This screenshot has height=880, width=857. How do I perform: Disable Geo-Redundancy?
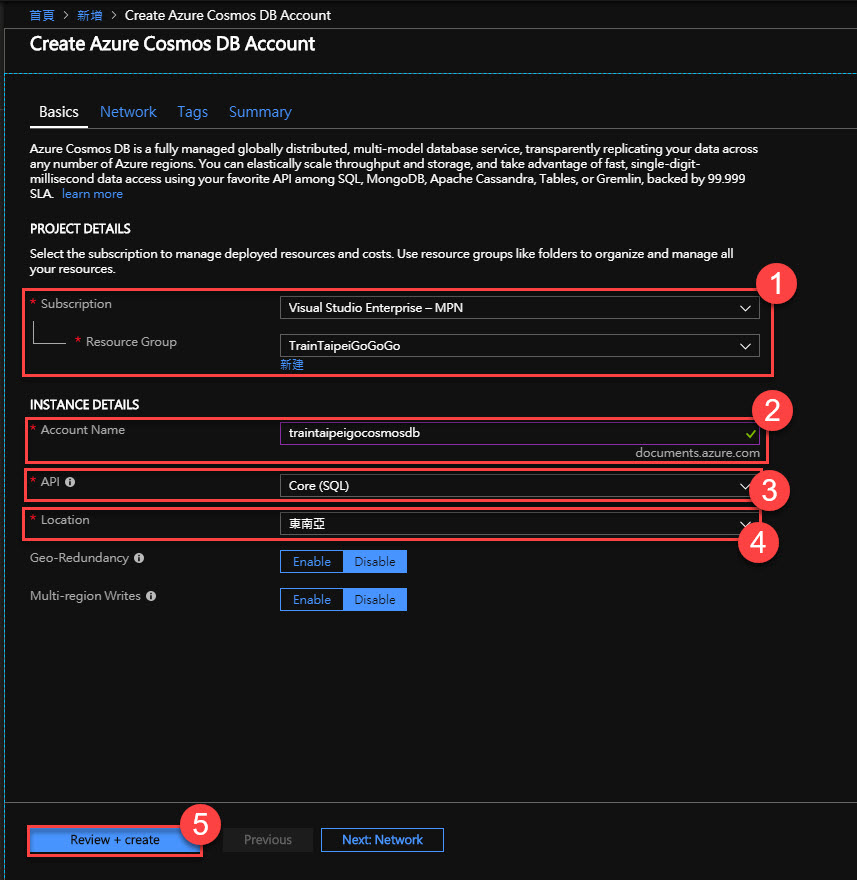pyautogui.click(x=375, y=562)
